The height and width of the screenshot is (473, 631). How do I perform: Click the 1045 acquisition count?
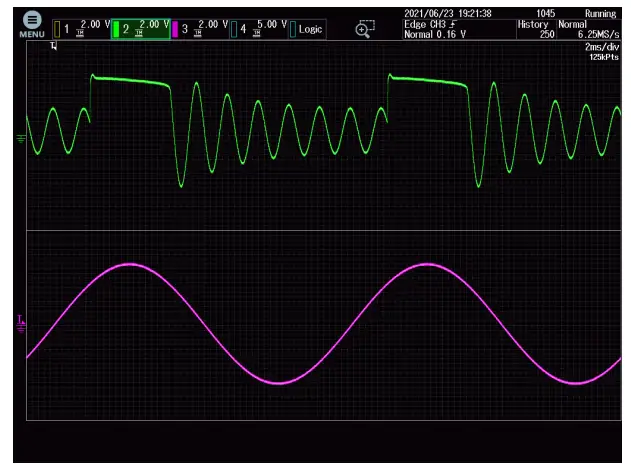(x=545, y=14)
